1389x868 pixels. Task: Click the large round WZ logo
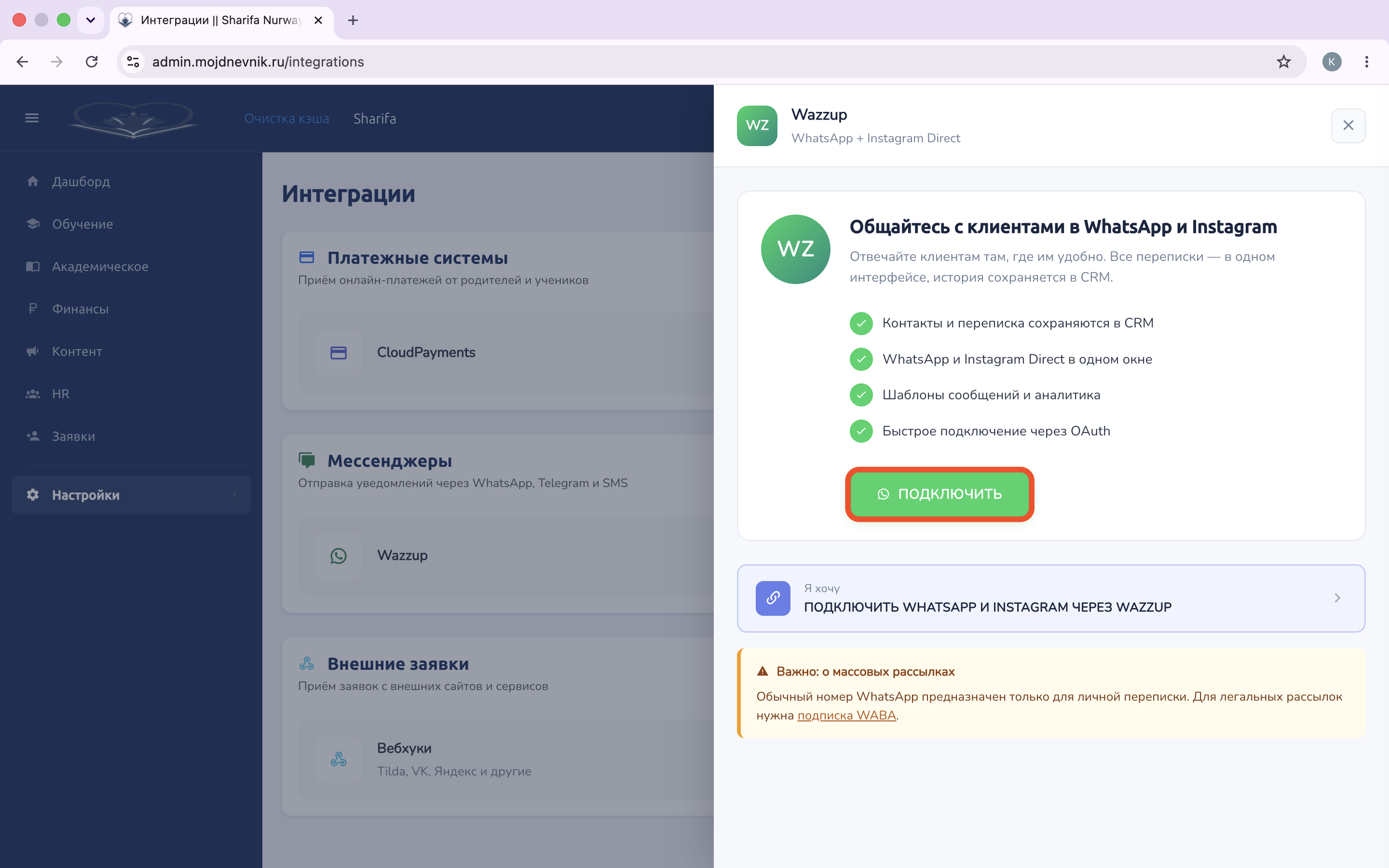(795, 249)
